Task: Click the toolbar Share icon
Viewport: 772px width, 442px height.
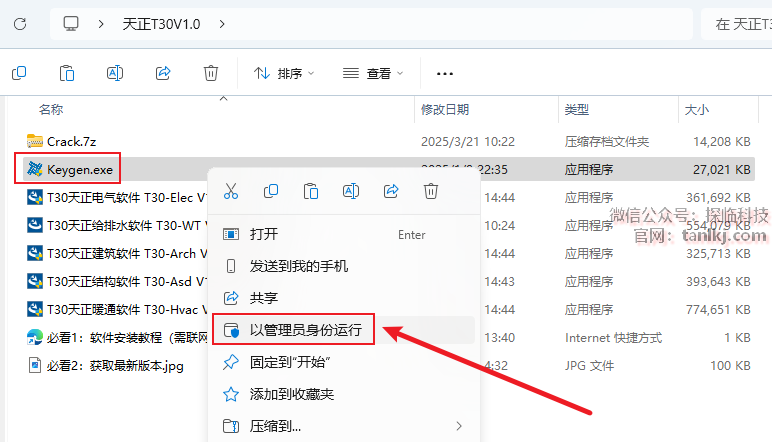Action: (163, 73)
